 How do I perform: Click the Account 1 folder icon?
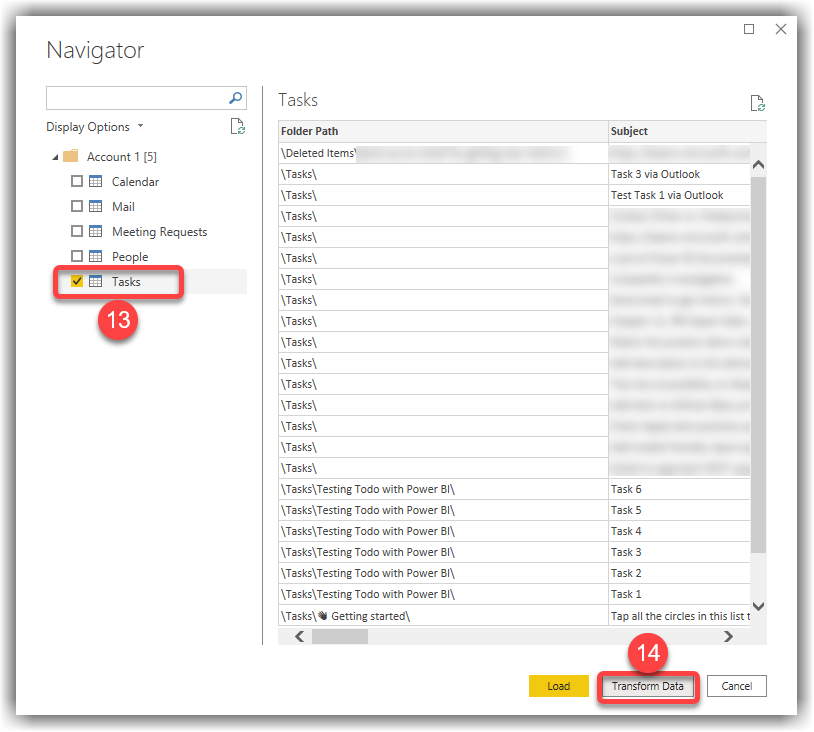coord(71,156)
